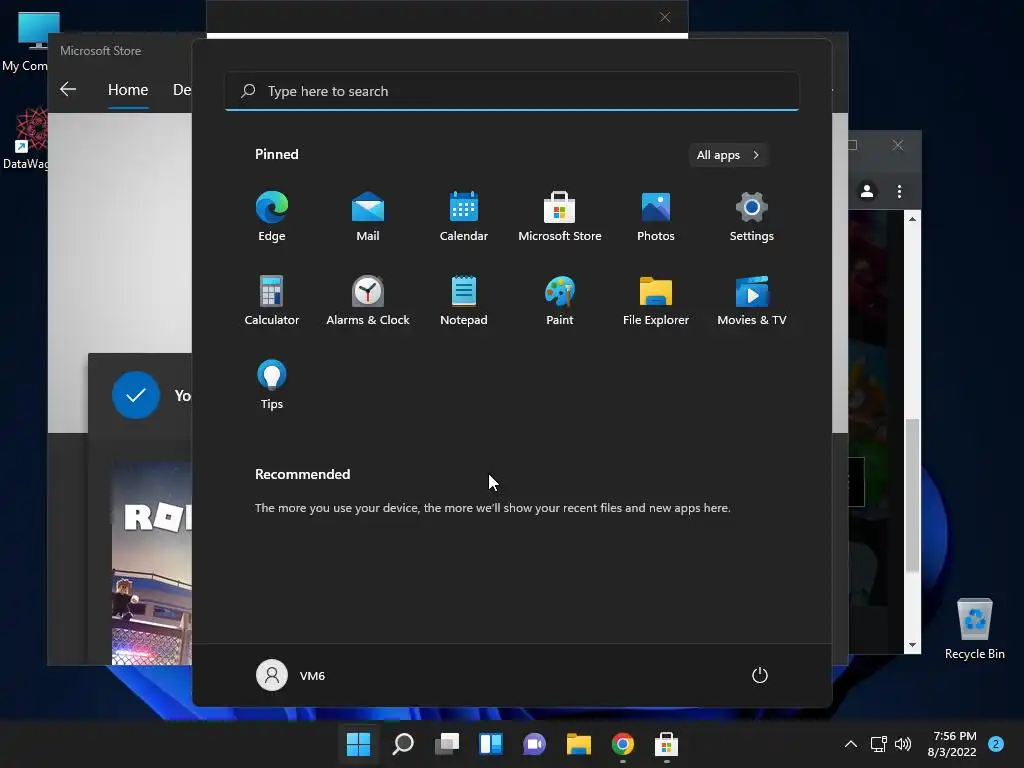Launch Movies & TV
1024x768 pixels.
752,300
